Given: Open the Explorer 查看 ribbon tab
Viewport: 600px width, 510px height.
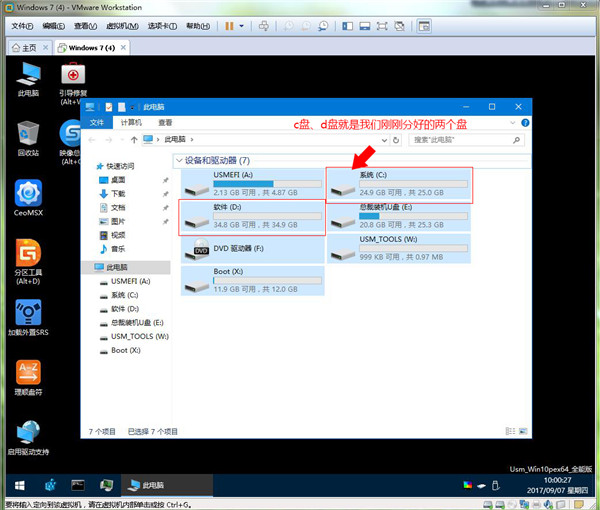Looking at the screenshot, I should 165,122.
